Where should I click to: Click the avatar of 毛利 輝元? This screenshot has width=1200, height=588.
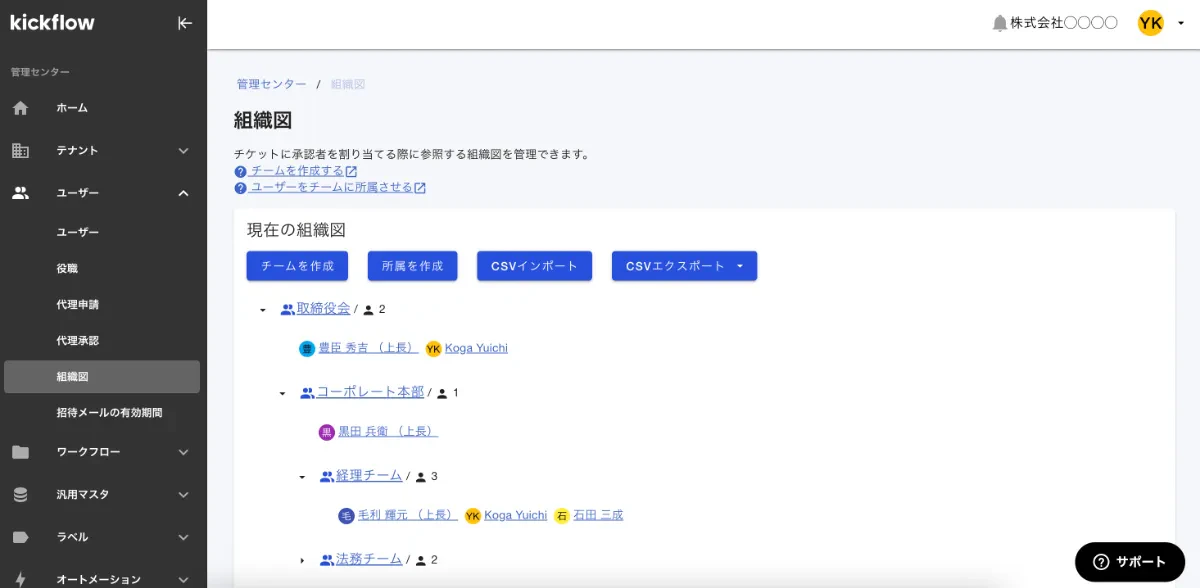(346, 516)
